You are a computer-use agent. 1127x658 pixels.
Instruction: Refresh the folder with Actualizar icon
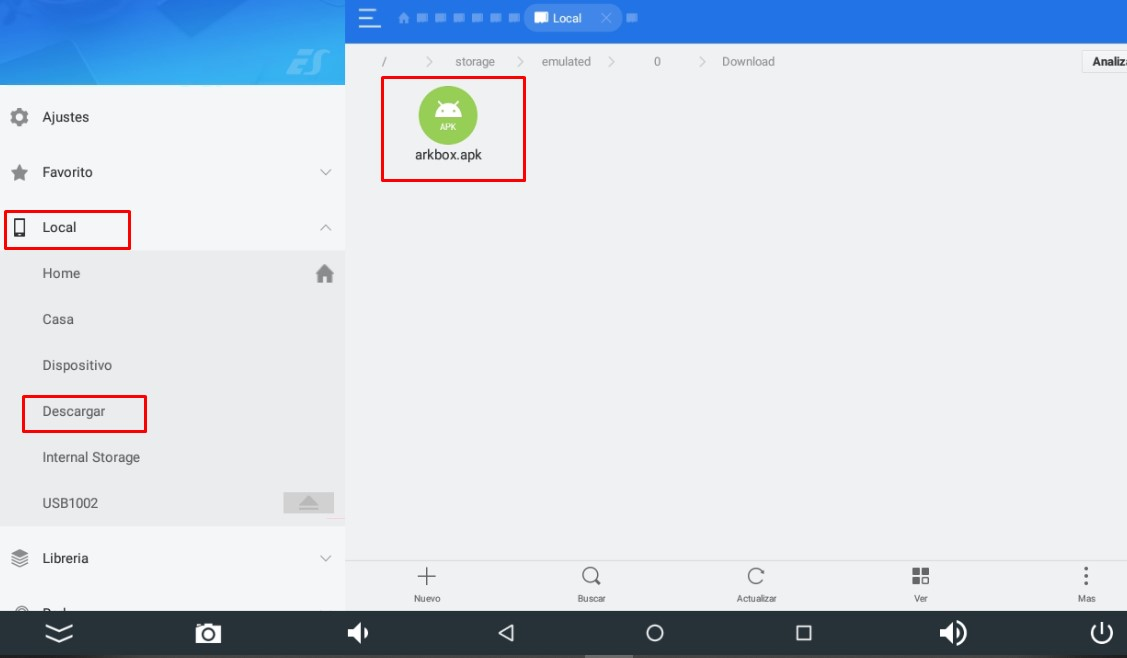(x=756, y=577)
